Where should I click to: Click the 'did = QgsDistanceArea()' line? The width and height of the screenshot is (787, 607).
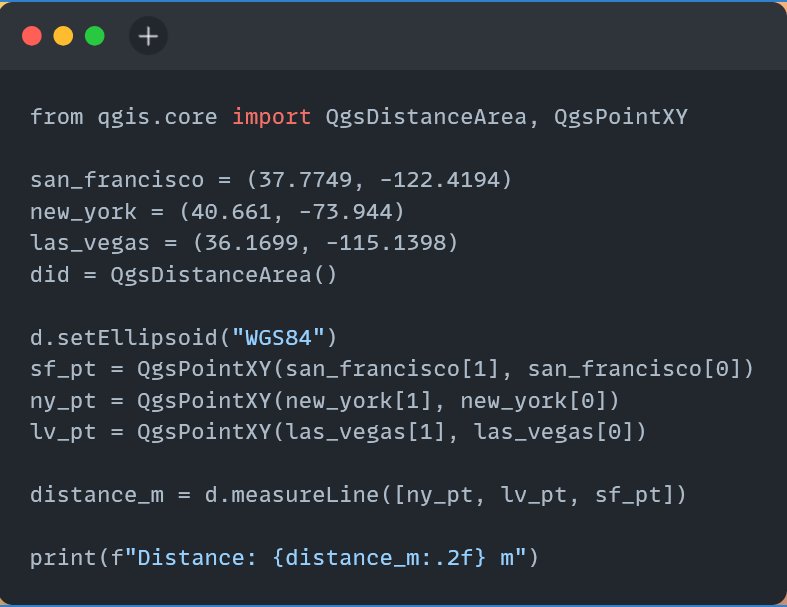click(183, 275)
